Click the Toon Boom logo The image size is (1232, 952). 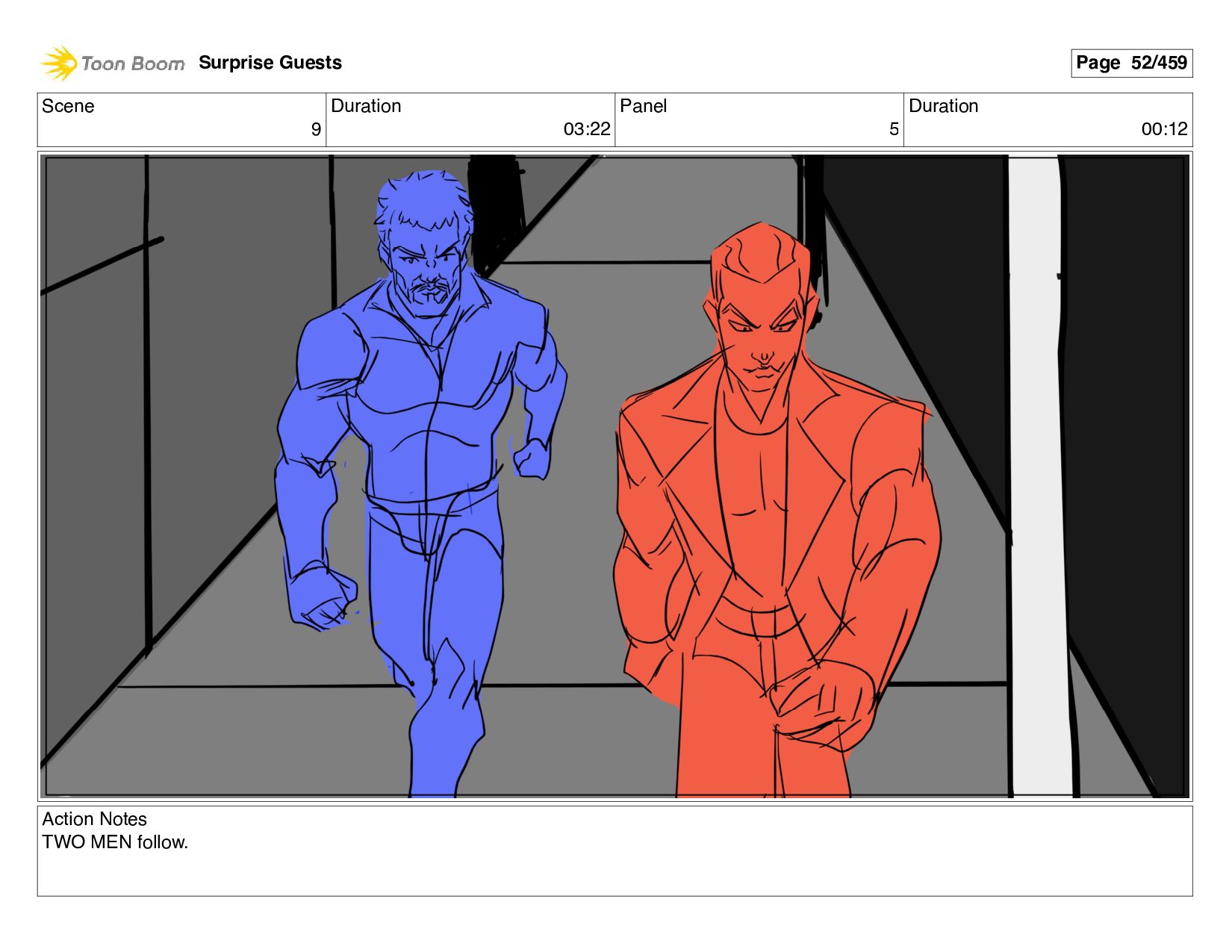point(112,63)
